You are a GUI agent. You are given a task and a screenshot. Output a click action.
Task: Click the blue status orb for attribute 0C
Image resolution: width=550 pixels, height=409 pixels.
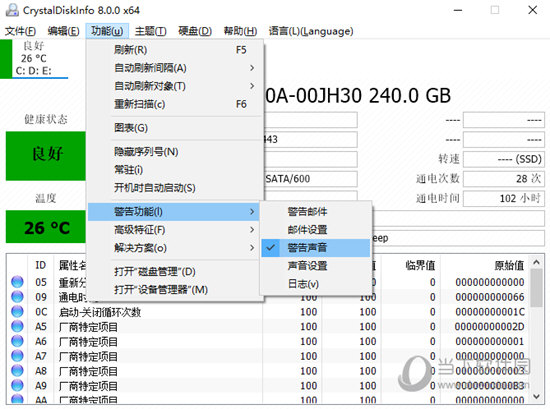[x=17, y=311]
